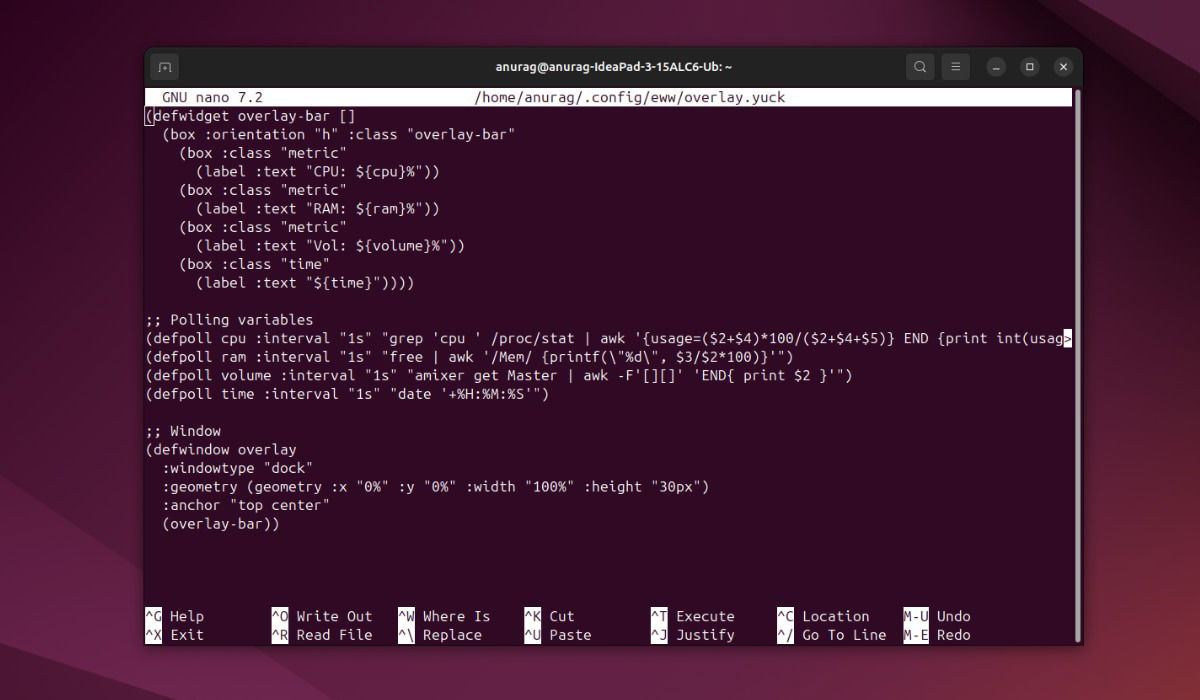The width and height of the screenshot is (1200, 700).
Task: Click the M-U Undo shortcut
Action: (x=937, y=616)
